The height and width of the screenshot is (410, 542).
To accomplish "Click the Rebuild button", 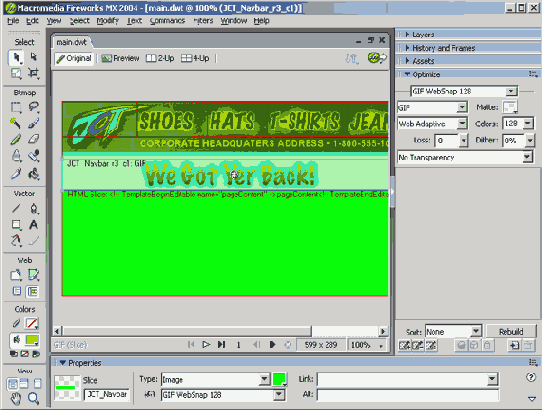I will point(511,332).
